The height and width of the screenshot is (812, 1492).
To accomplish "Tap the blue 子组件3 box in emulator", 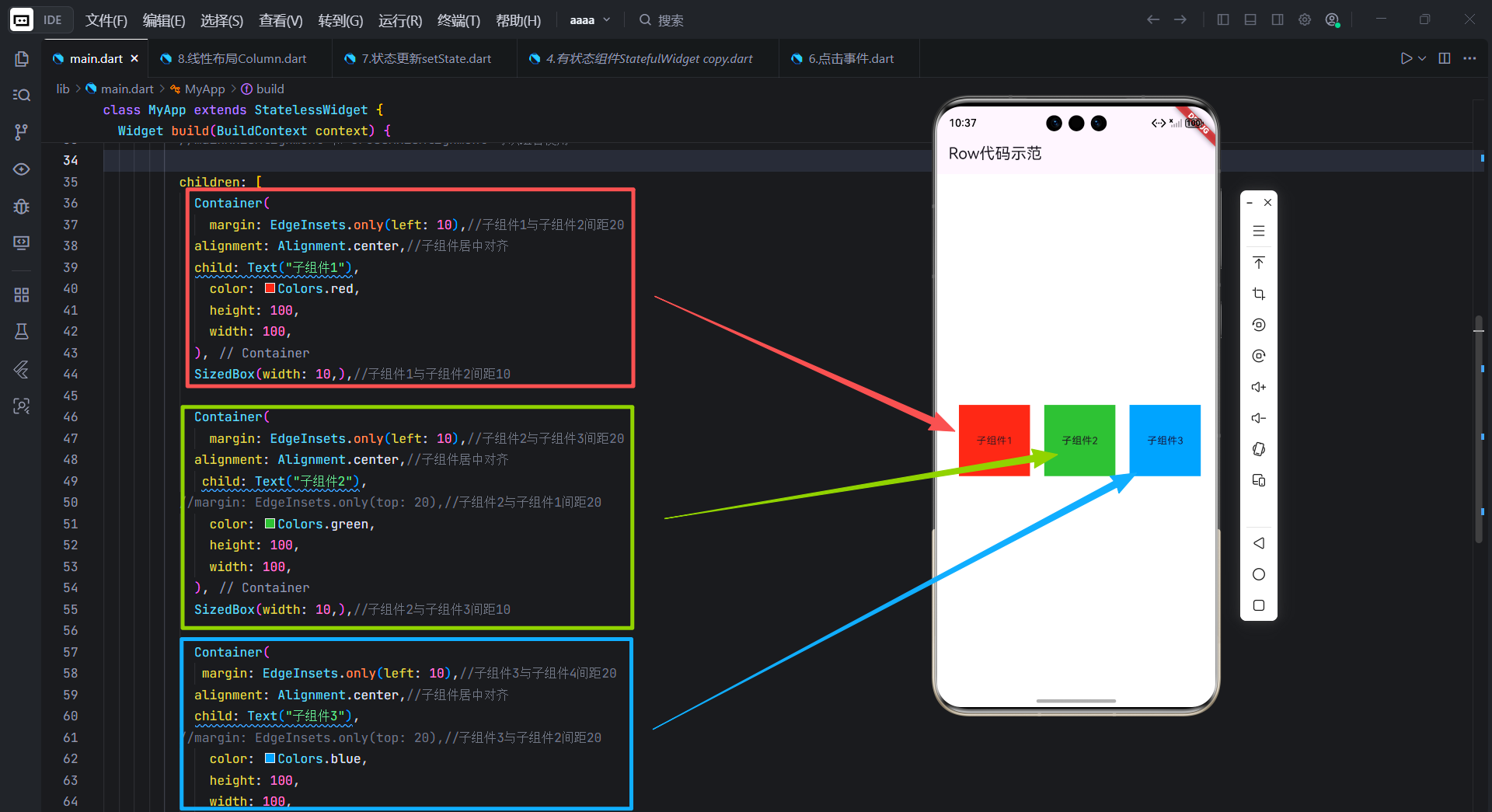I will [x=1165, y=441].
